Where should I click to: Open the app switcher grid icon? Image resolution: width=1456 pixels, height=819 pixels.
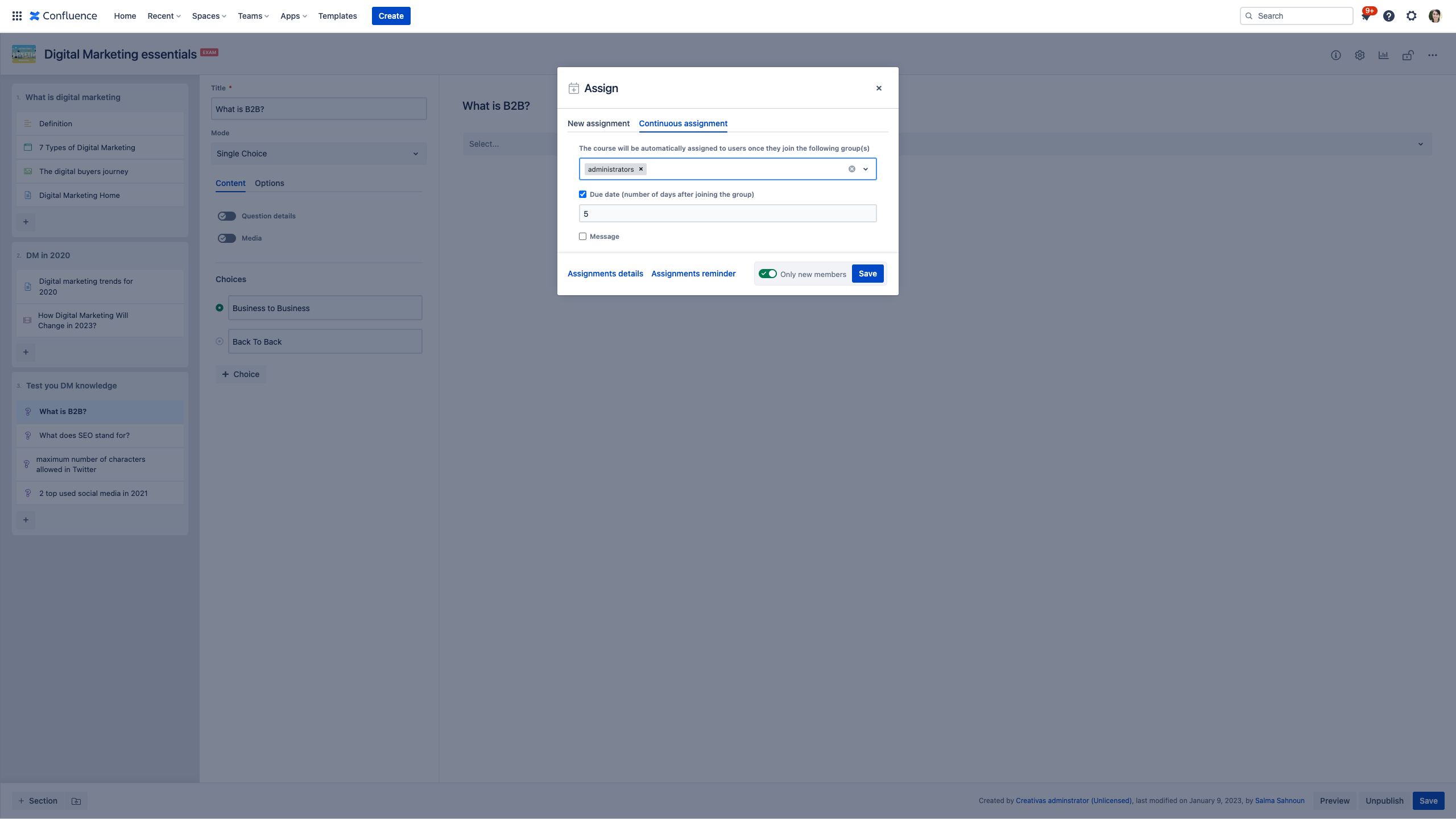(x=17, y=16)
